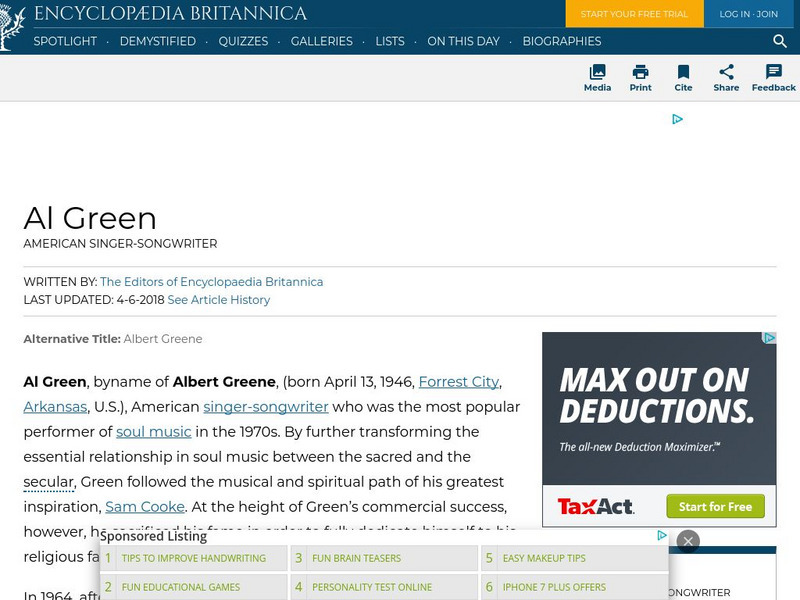800x600 pixels.
Task: Click See Article History
Action: pyautogui.click(x=218, y=300)
